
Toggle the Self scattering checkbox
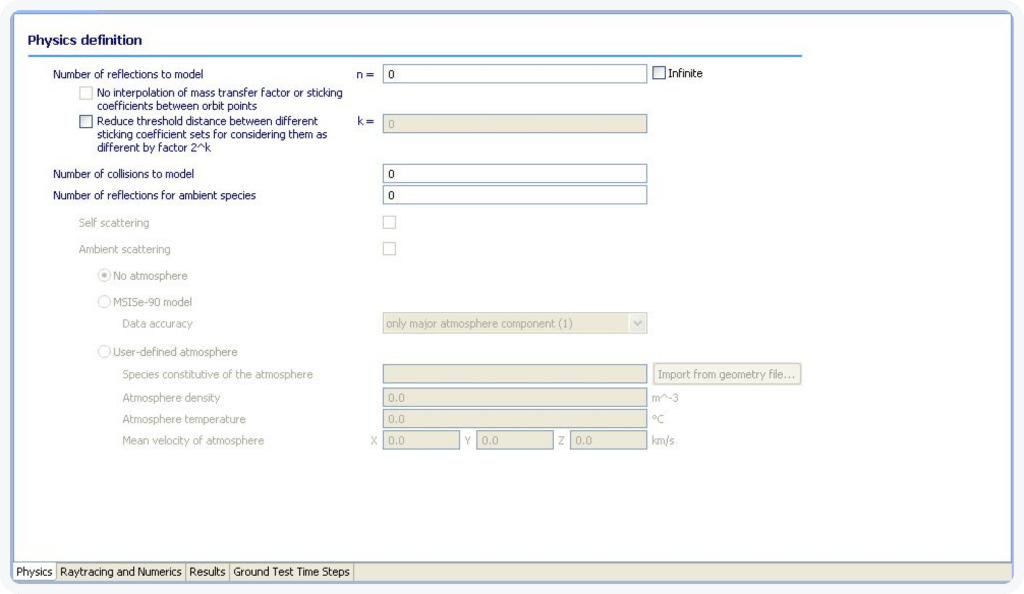pos(389,222)
